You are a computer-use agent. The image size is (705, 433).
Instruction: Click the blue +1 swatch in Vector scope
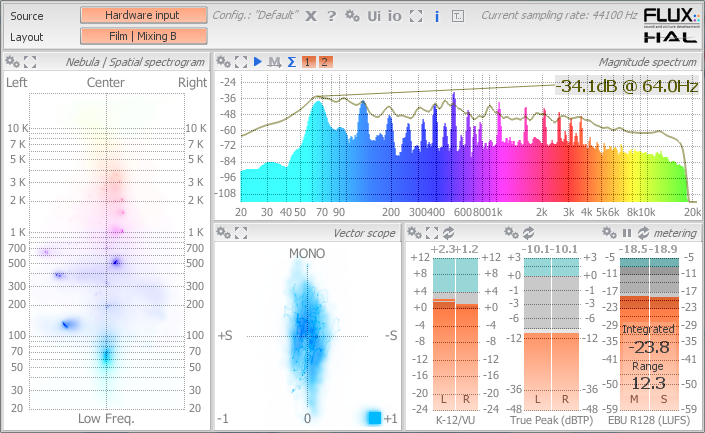click(374, 417)
